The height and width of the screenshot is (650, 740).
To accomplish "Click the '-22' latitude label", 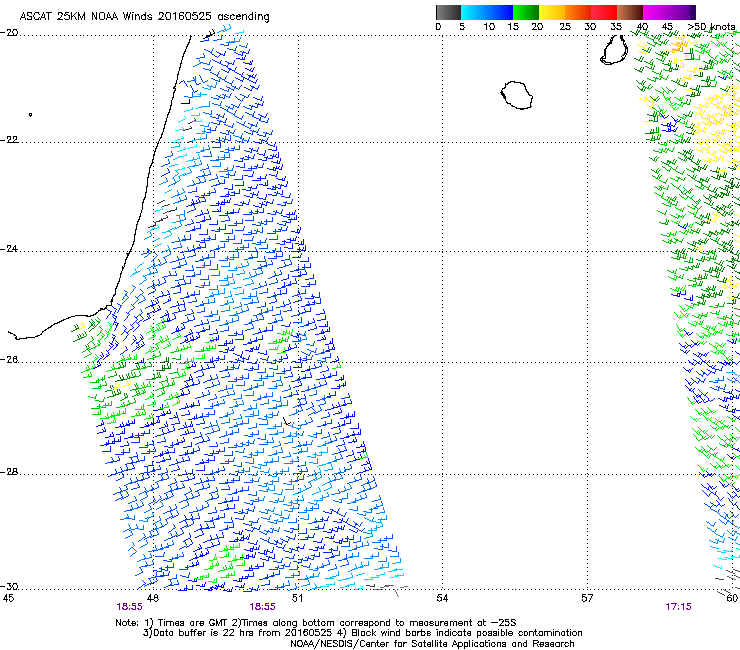I will (9, 140).
